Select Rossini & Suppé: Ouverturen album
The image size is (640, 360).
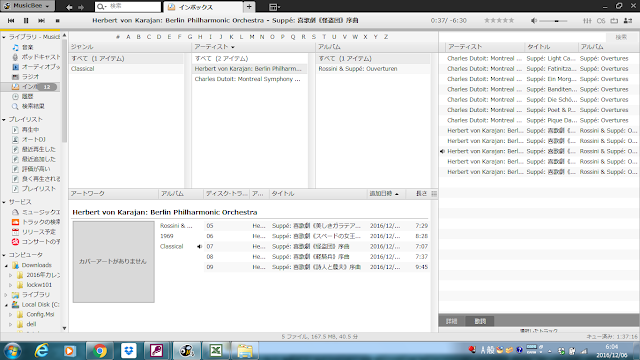click(x=373, y=69)
